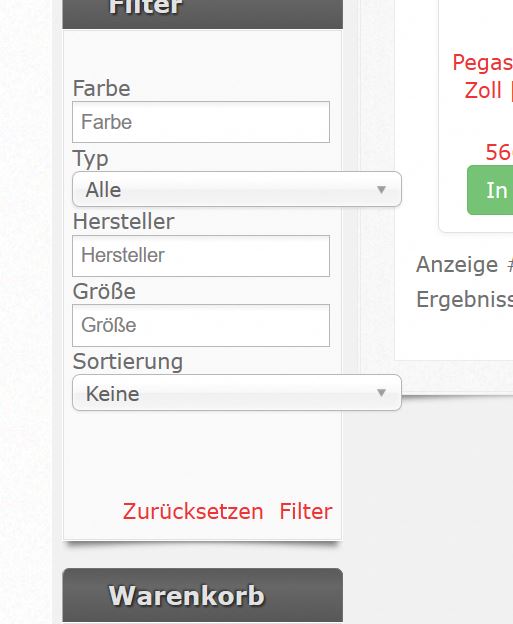This screenshot has width=513, height=624.
Task: Click the Sortierung label
Action: point(128,362)
